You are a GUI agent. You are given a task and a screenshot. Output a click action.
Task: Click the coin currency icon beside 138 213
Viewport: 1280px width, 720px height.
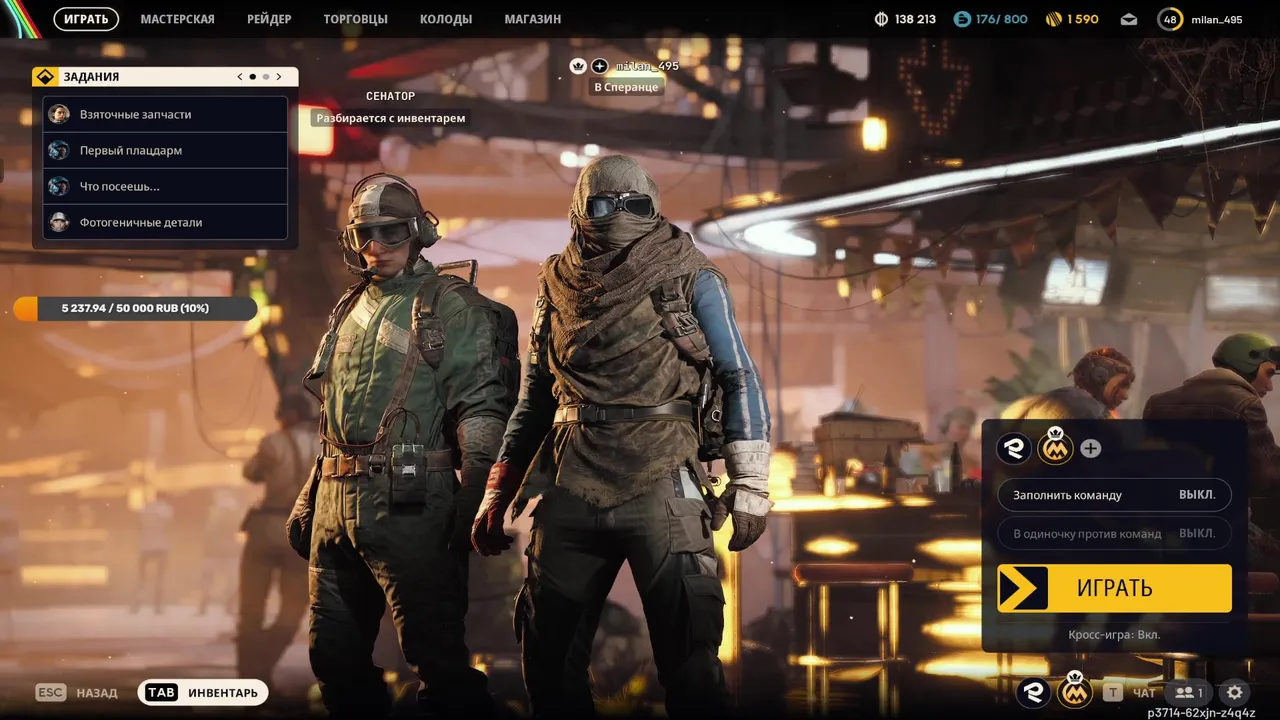(881, 19)
